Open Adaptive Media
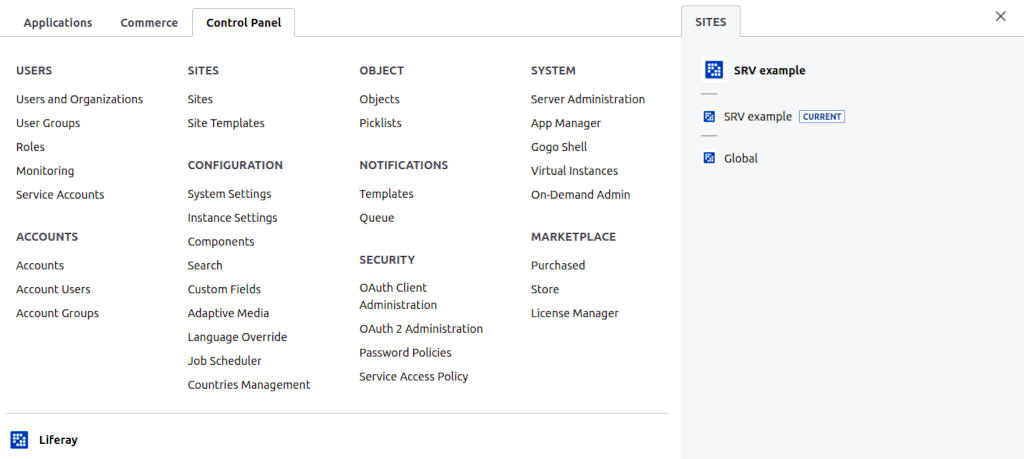The height and width of the screenshot is (459, 1024). [228, 313]
